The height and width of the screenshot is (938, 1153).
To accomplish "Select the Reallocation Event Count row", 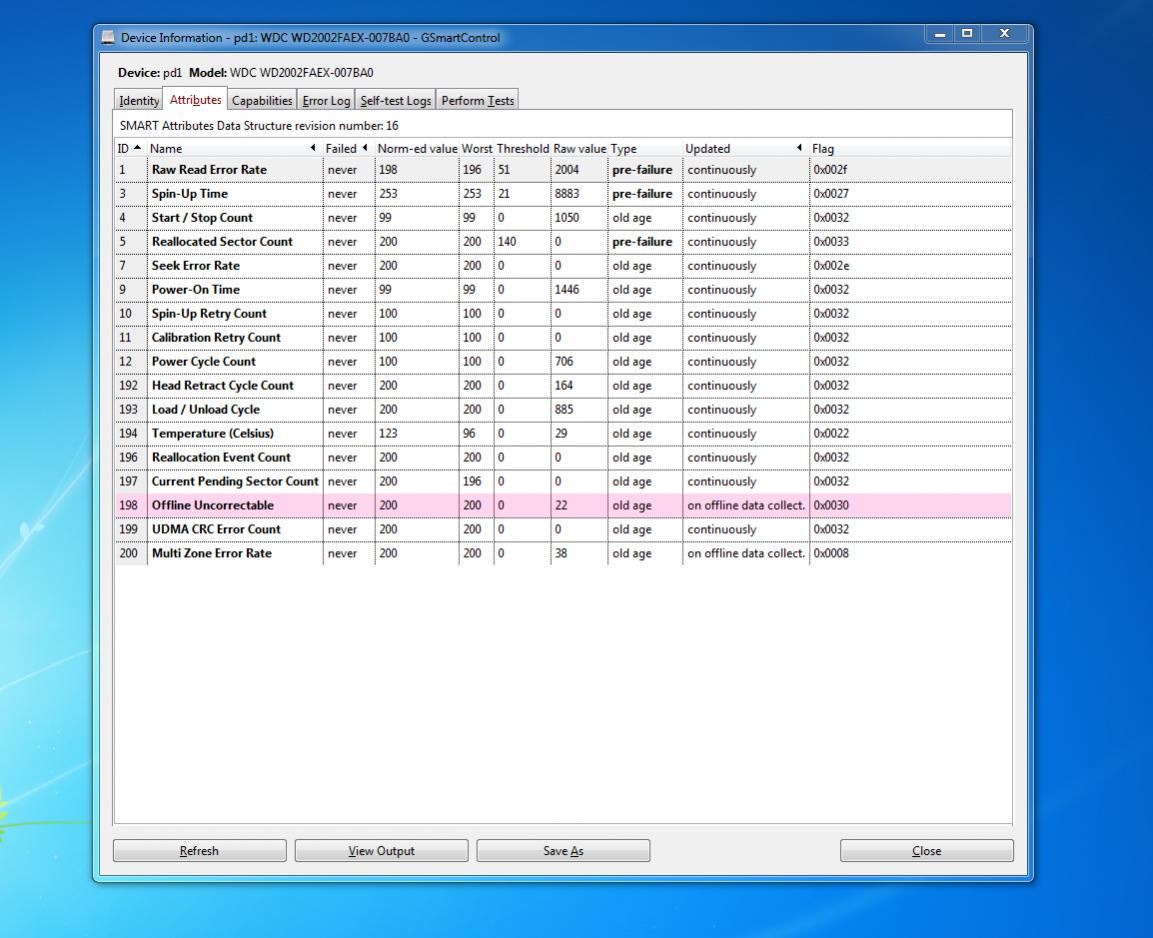I will (x=563, y=457).
